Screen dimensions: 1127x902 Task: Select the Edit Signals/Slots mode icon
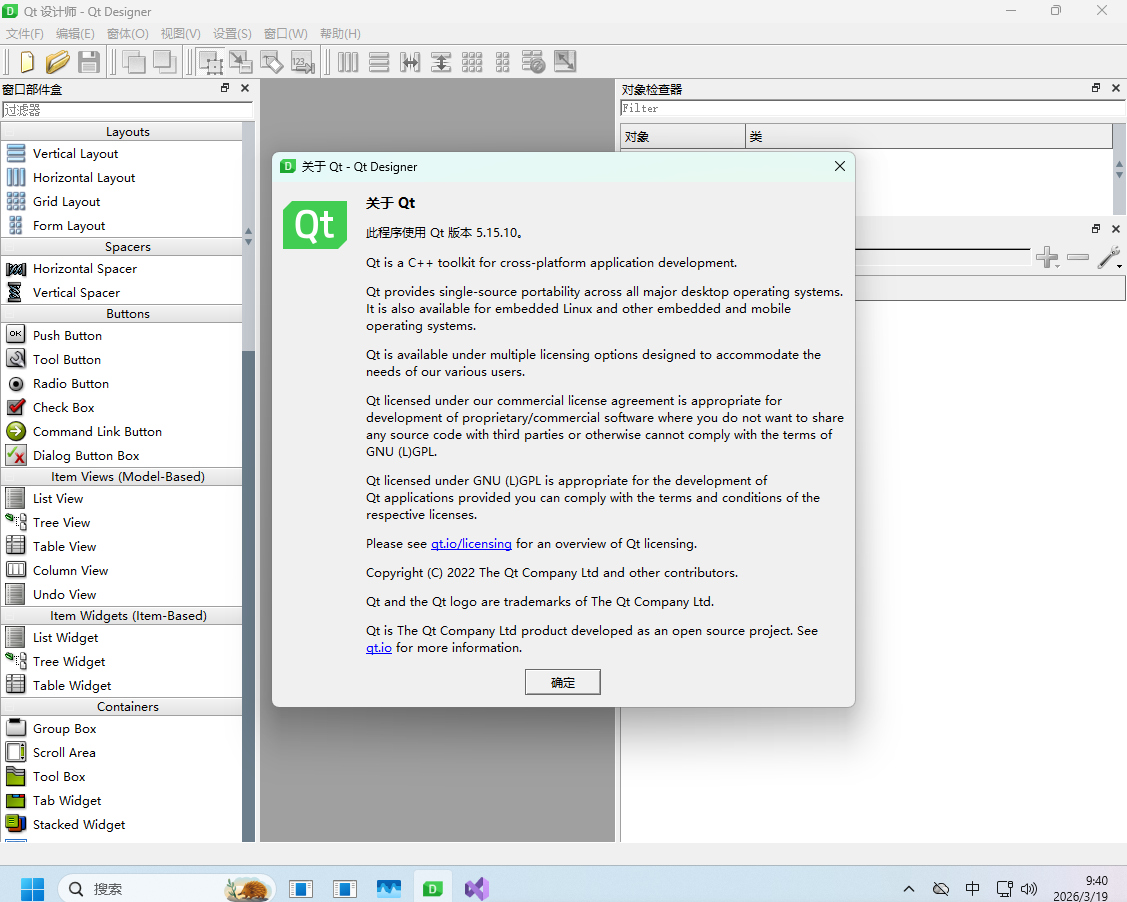click(241, 62)
